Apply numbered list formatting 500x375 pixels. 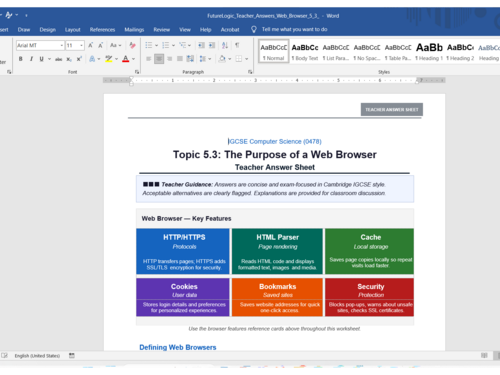(165, 45)
